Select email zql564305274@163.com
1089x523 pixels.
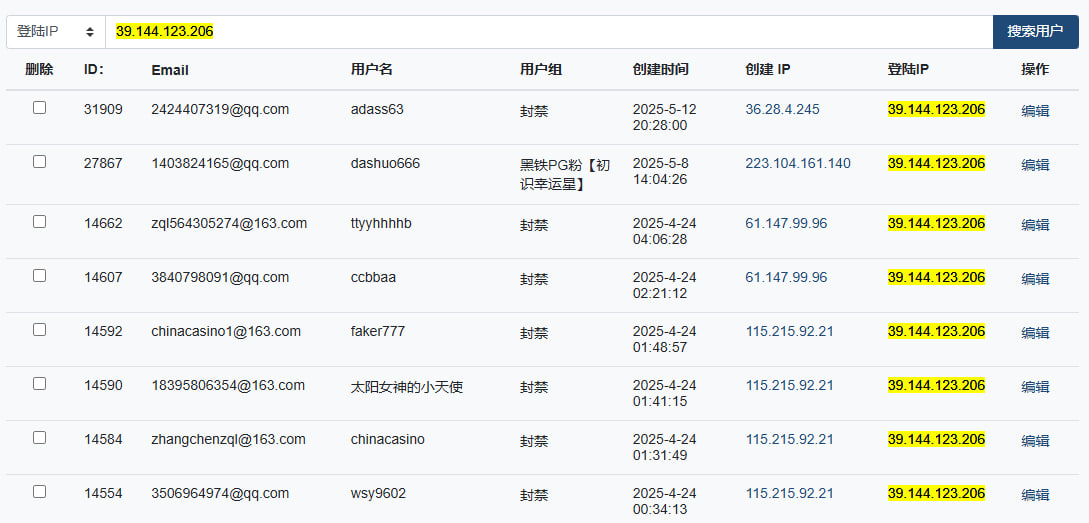point(229,224)
